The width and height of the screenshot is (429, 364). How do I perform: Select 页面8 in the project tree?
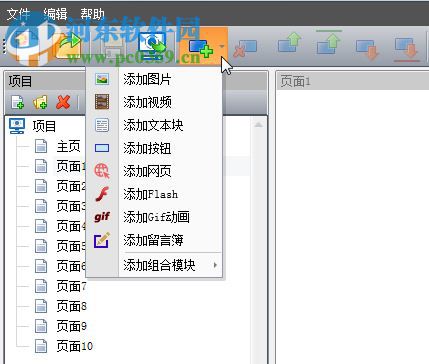pyautogui.click(x=71, y=306)
